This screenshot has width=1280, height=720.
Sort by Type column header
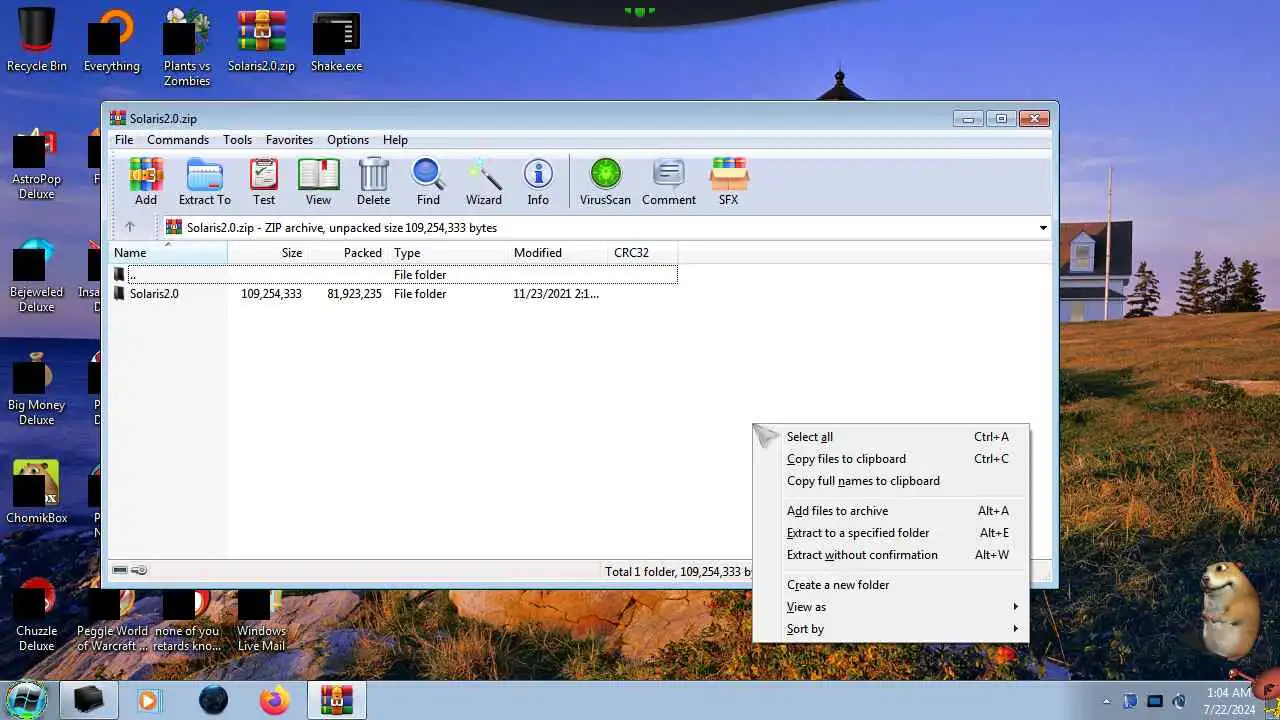tap(449, 253)
